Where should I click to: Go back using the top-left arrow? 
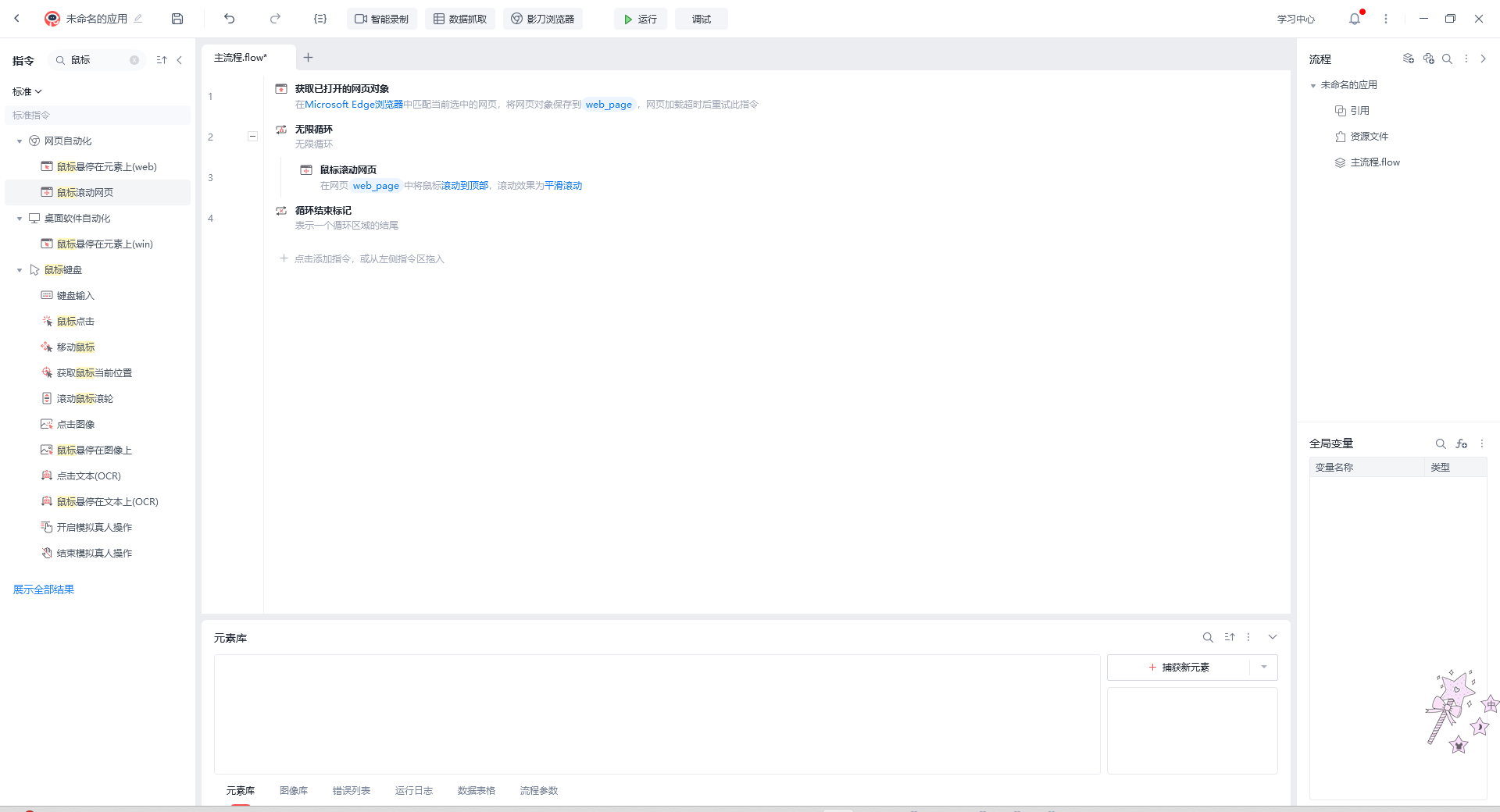click(16, 19)
